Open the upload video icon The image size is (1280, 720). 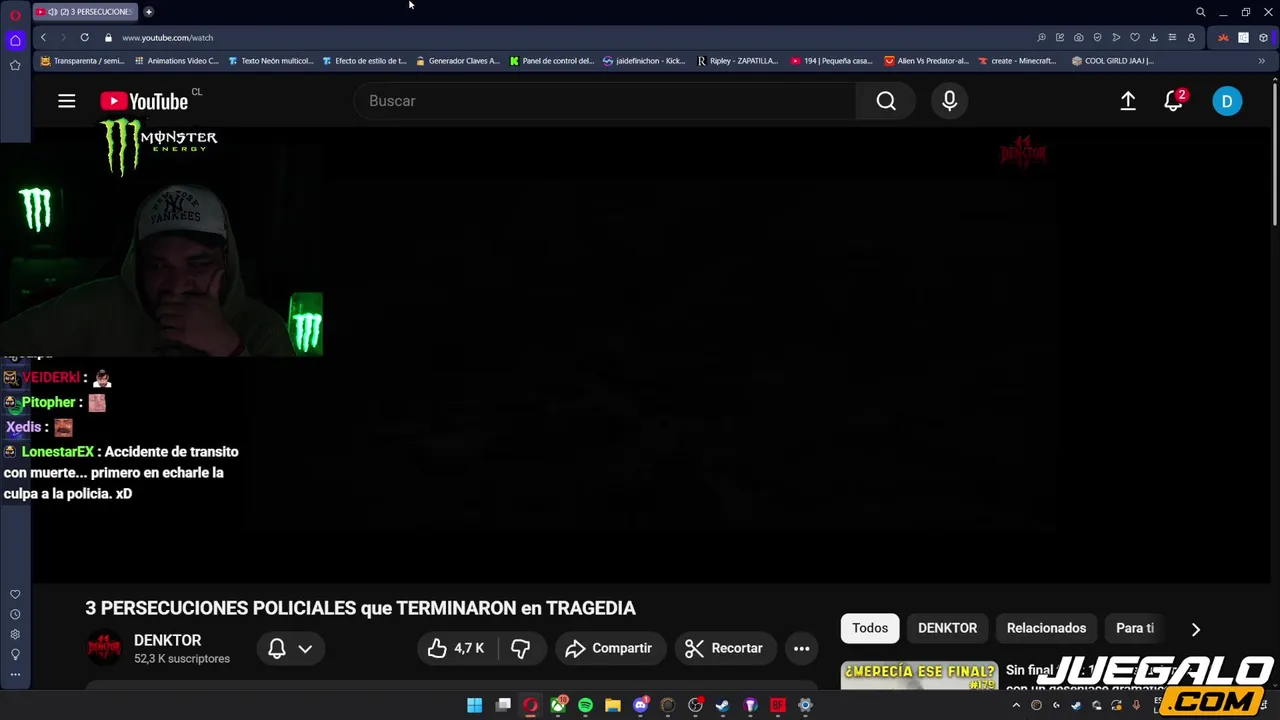(1128, 101)
